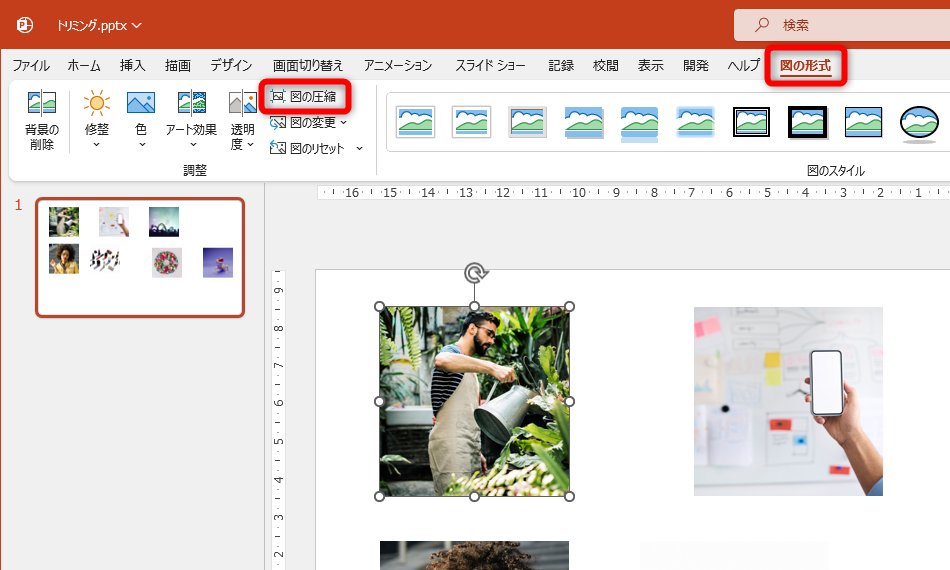Apply the first picture style in the gallery

416,121
